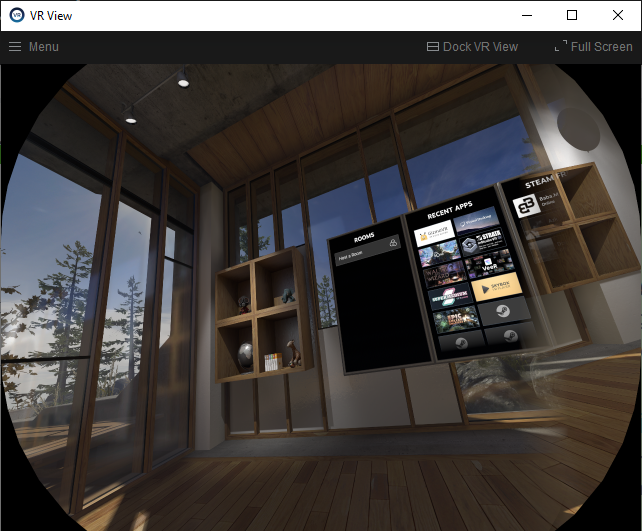642x531 pixels.
Task: Click the bottom-left Steam placeholder tile
Action: pos(461,342)
